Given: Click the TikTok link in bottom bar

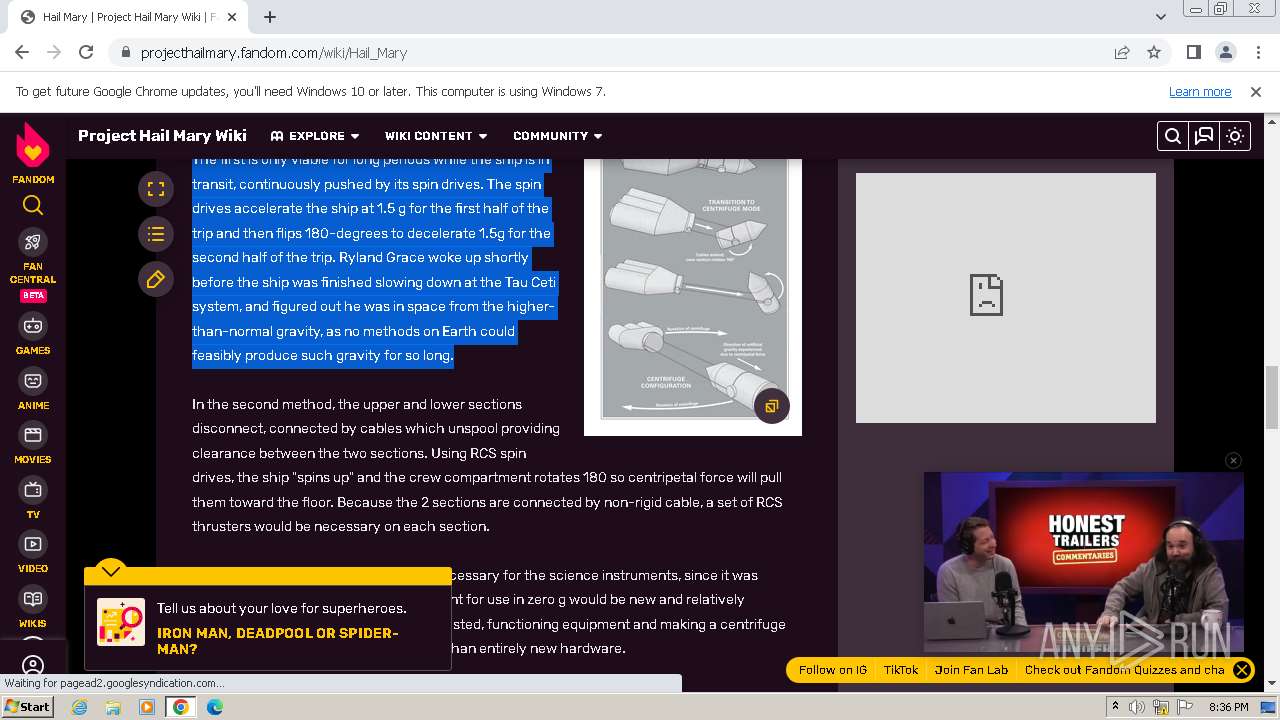Looking at the screenshot, I should [900, 670].
